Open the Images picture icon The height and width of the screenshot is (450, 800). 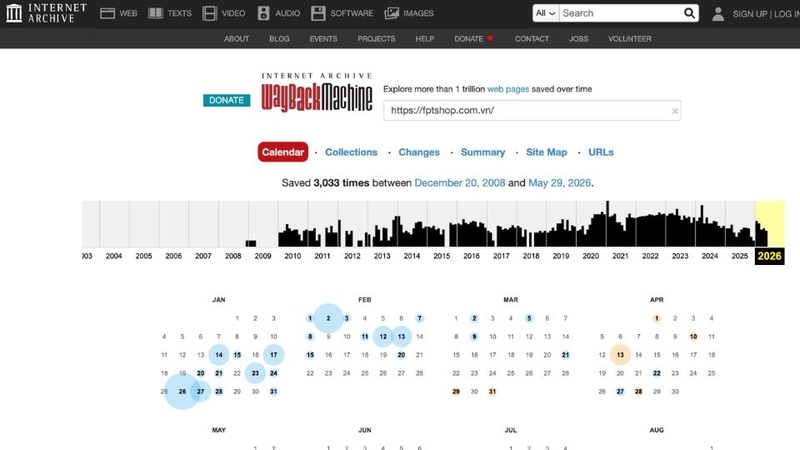[391, 13]
